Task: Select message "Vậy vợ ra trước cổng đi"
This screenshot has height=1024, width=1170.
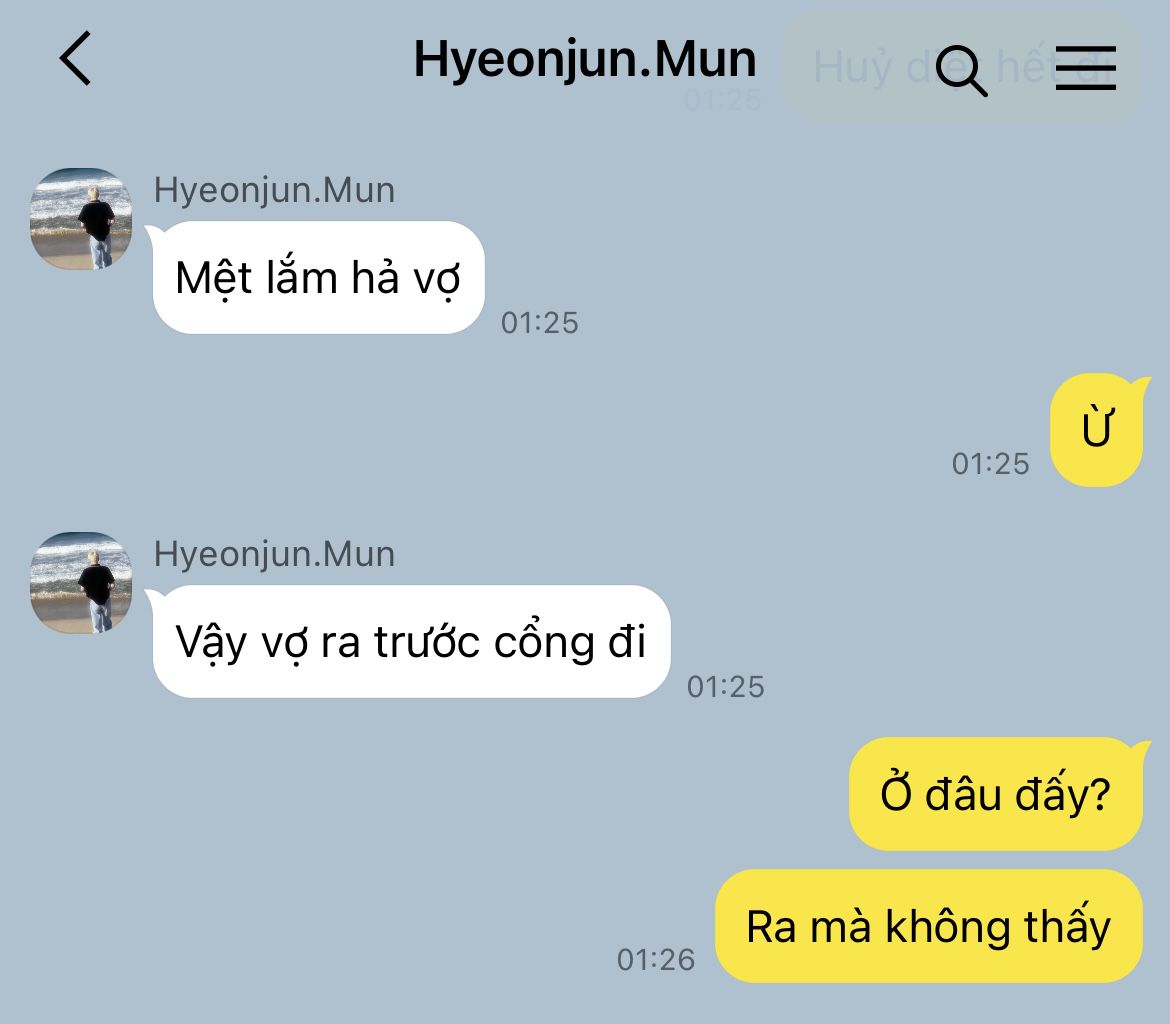Action: coord(410,642)
